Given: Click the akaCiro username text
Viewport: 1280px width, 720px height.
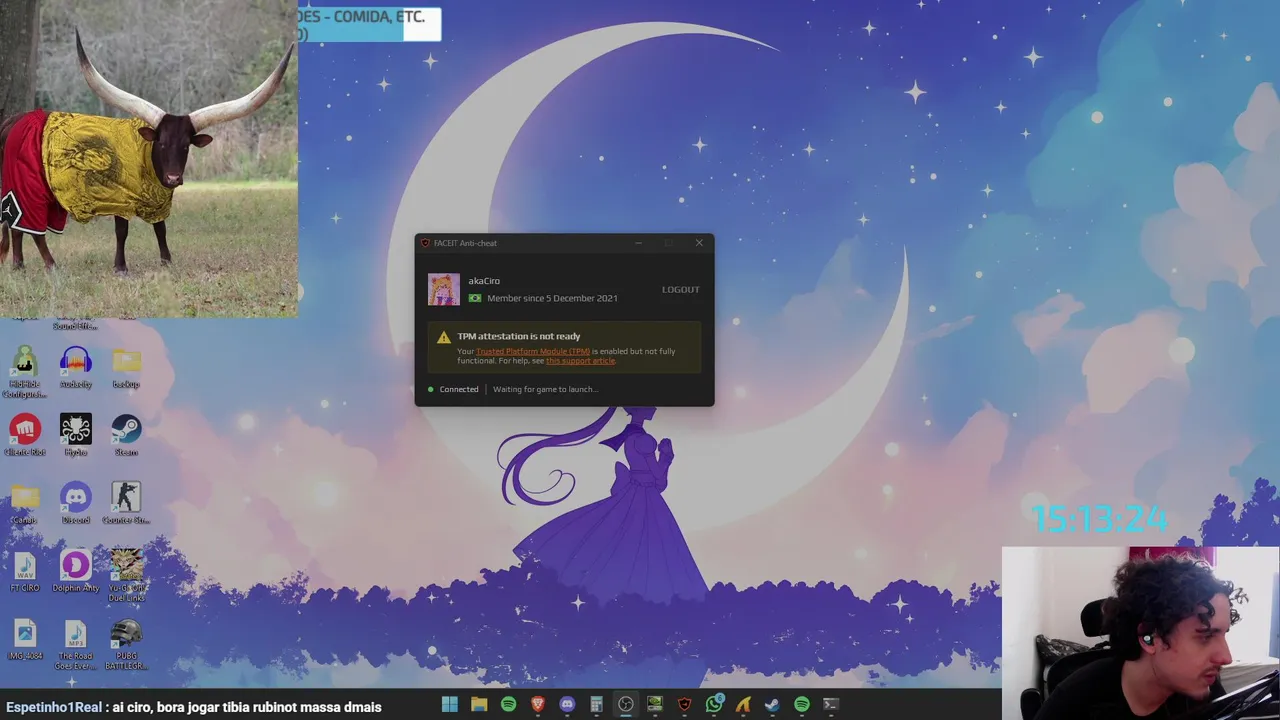Looking at the screenshot, I should (x=484, y=281).
